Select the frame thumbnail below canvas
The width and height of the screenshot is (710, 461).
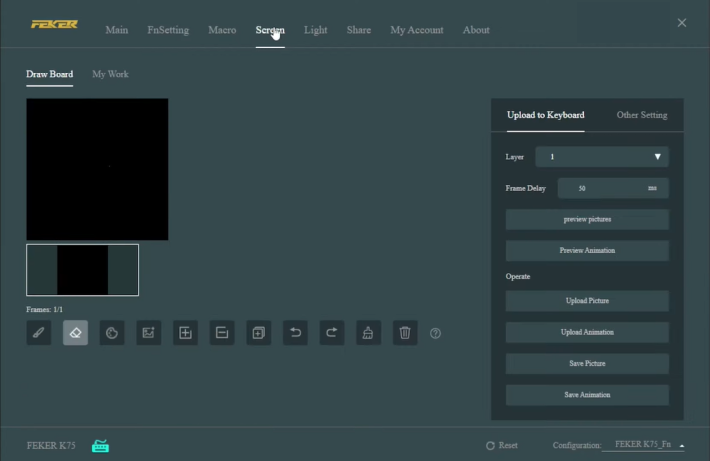click(x=82, y=270)
